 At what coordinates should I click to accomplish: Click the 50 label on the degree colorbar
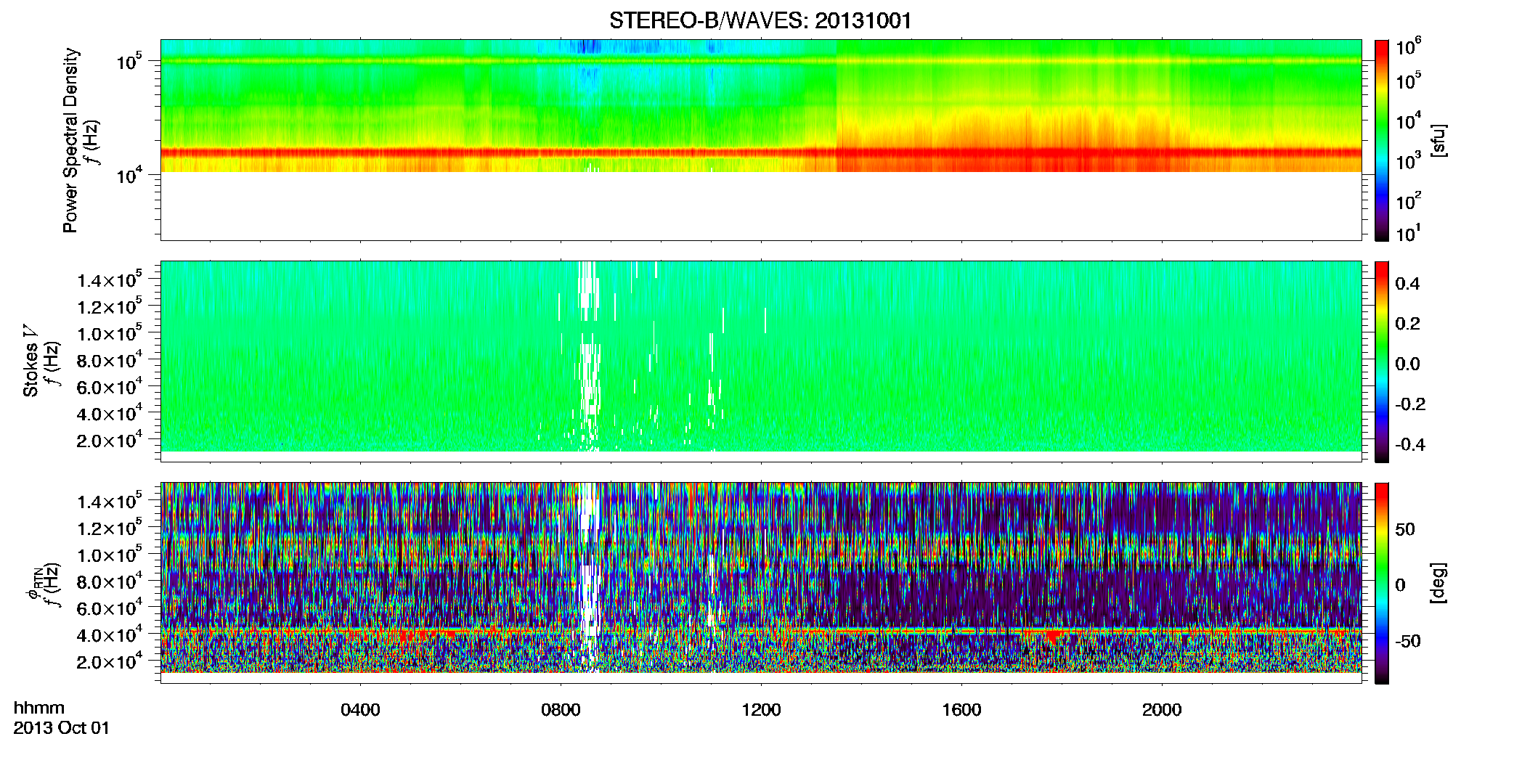(1405, 529)
